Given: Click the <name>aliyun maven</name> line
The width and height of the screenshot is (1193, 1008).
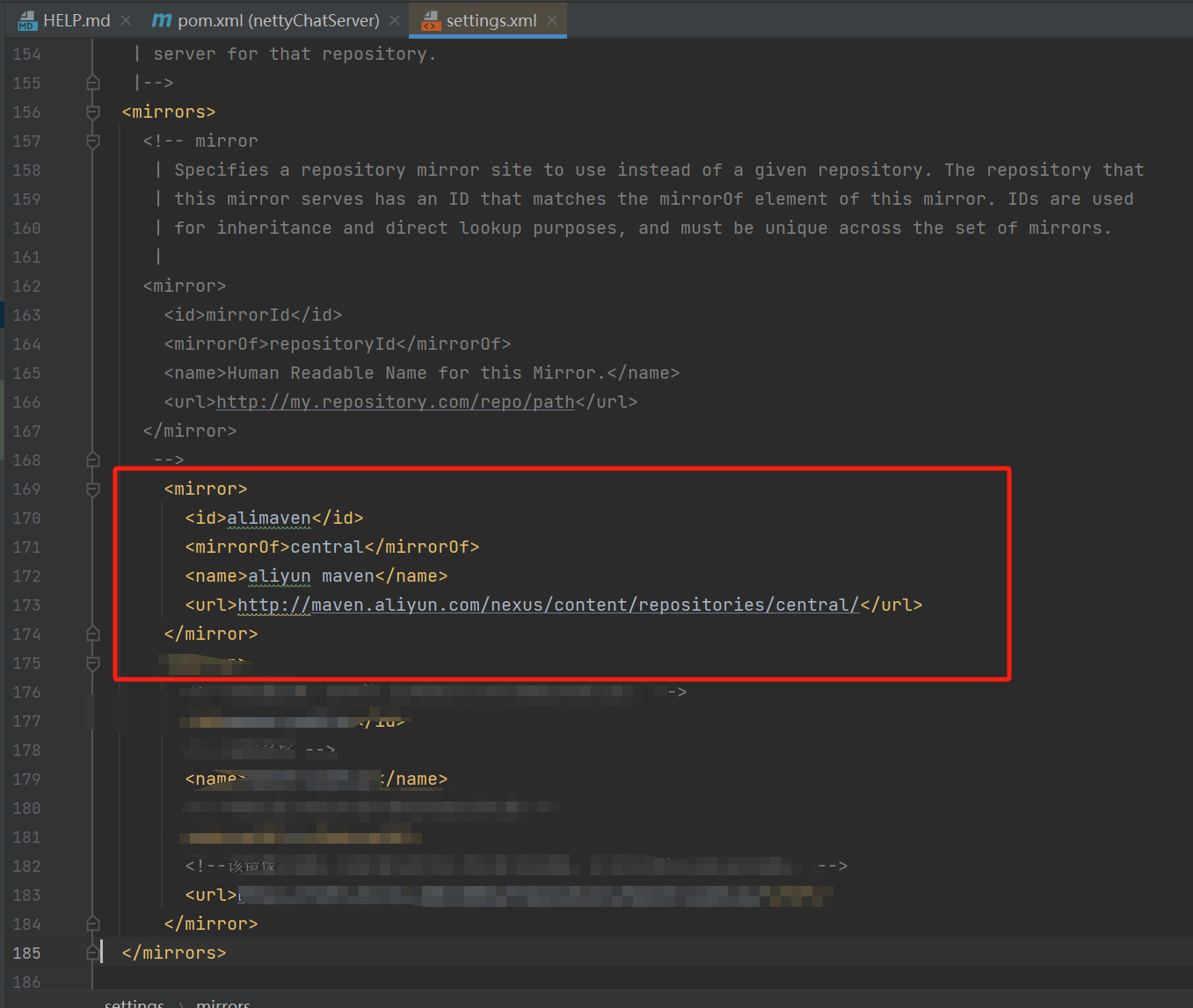Looking at the screenshot, I should pyautogui.click(x=316, y=576).
